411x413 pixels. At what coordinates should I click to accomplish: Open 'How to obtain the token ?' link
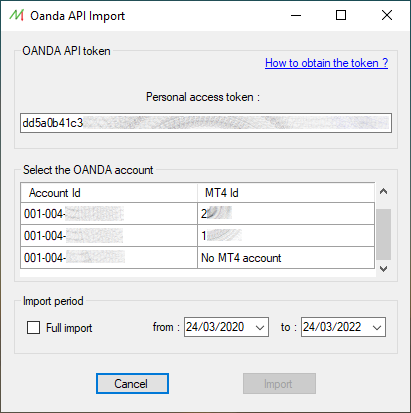click(x=326, y=63)
